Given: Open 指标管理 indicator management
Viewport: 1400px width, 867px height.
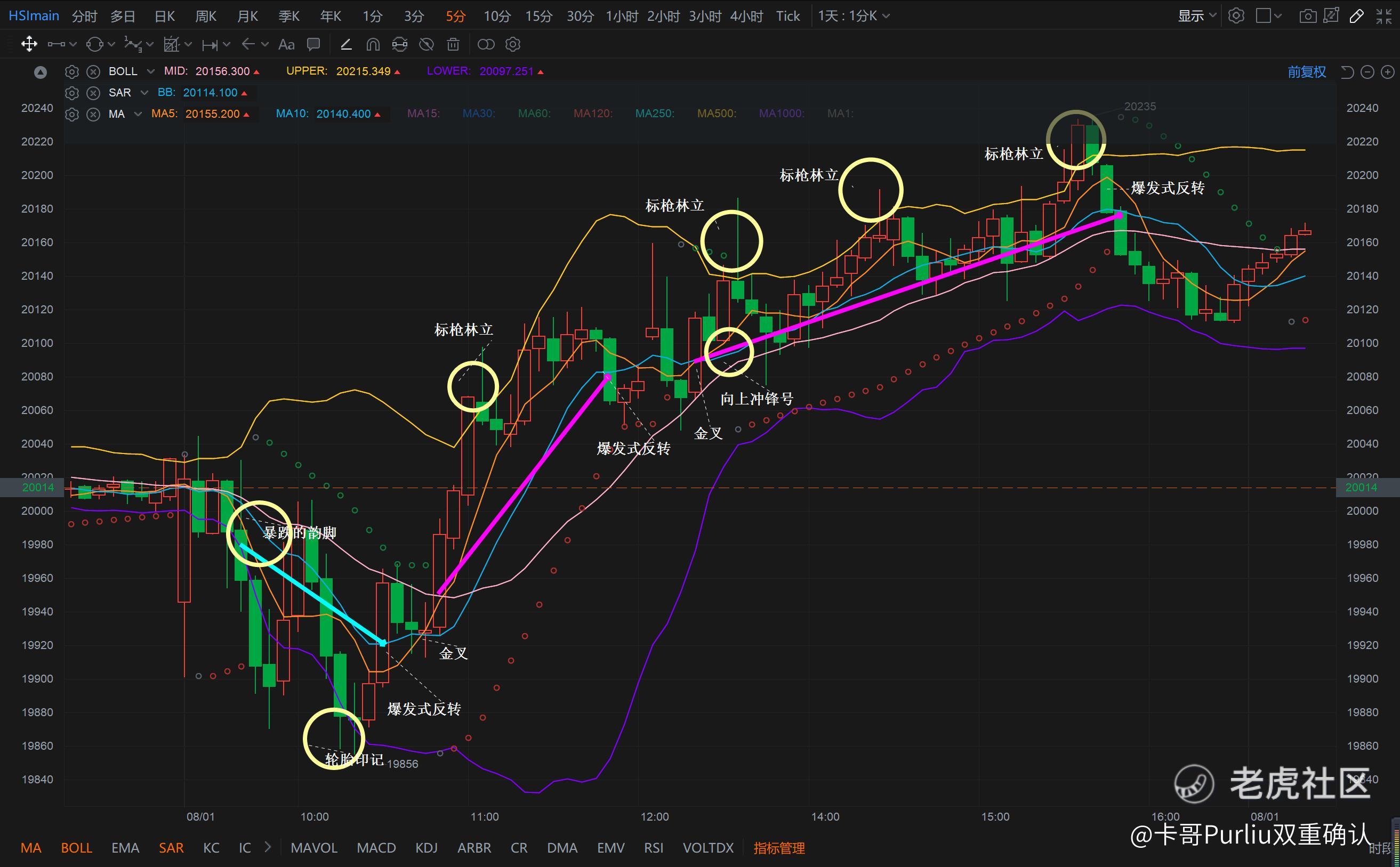Looking at the screenshot, I should point(779,847).
